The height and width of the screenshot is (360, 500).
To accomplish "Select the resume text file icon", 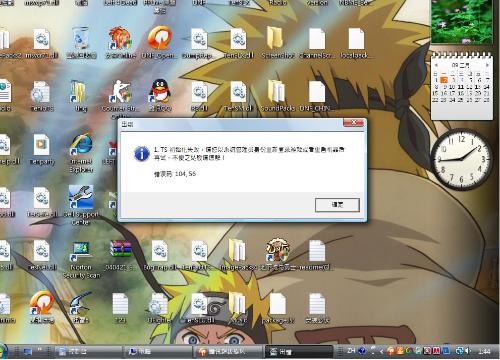I will 316,255.
